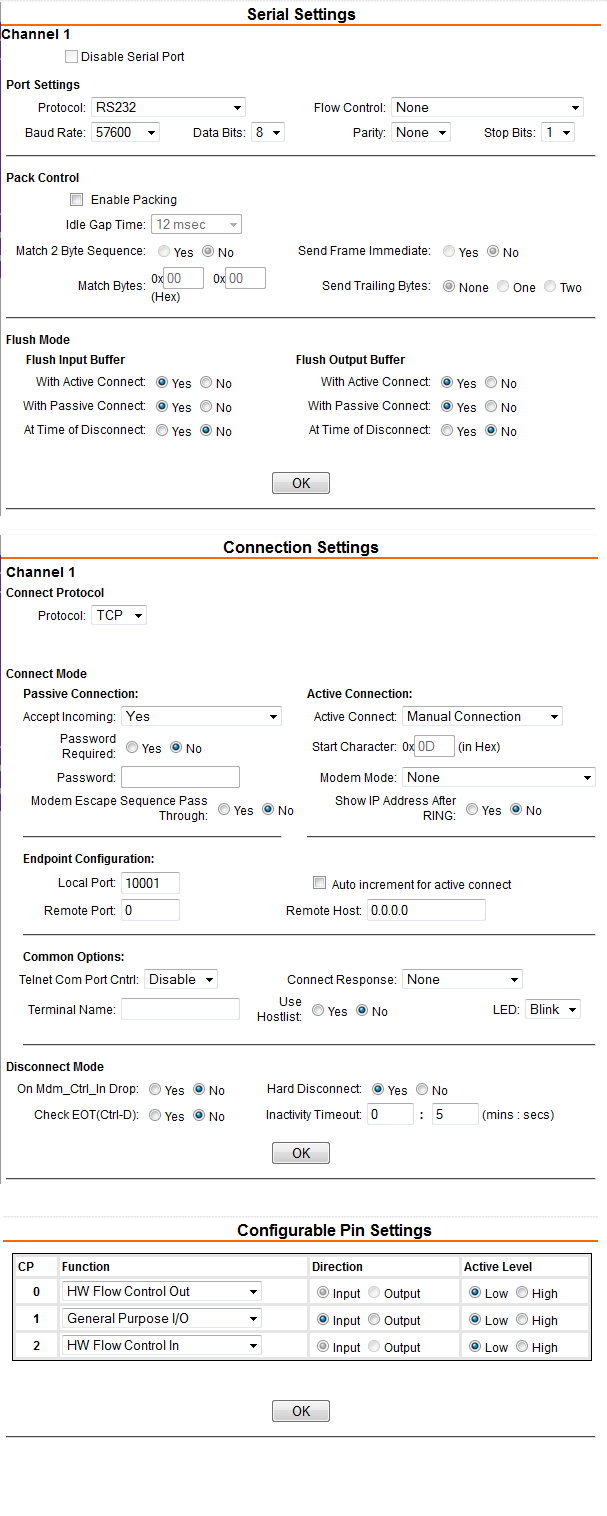Open the Parity dropdown

pyautogui.click(x=420, y=132)
